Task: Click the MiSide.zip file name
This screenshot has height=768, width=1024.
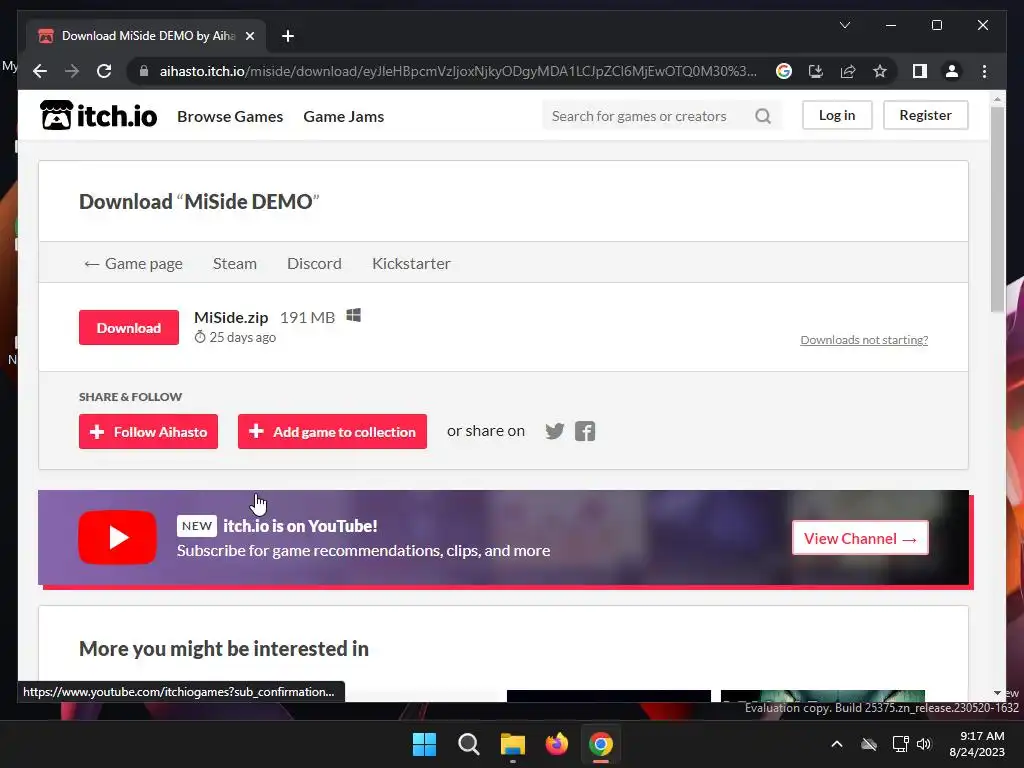Action: pyautogui.click(x=231, y=317)
